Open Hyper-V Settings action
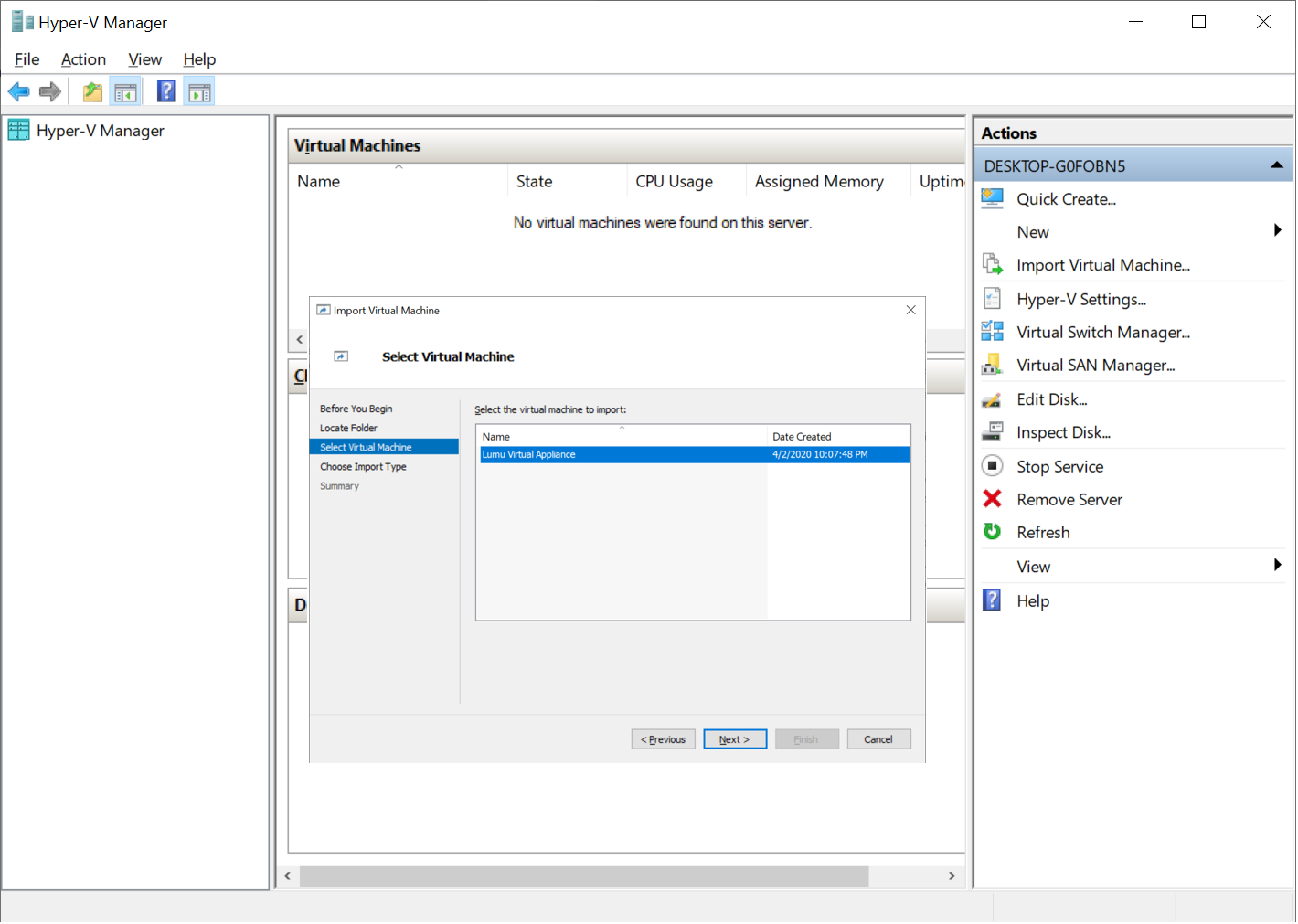 1081,300
